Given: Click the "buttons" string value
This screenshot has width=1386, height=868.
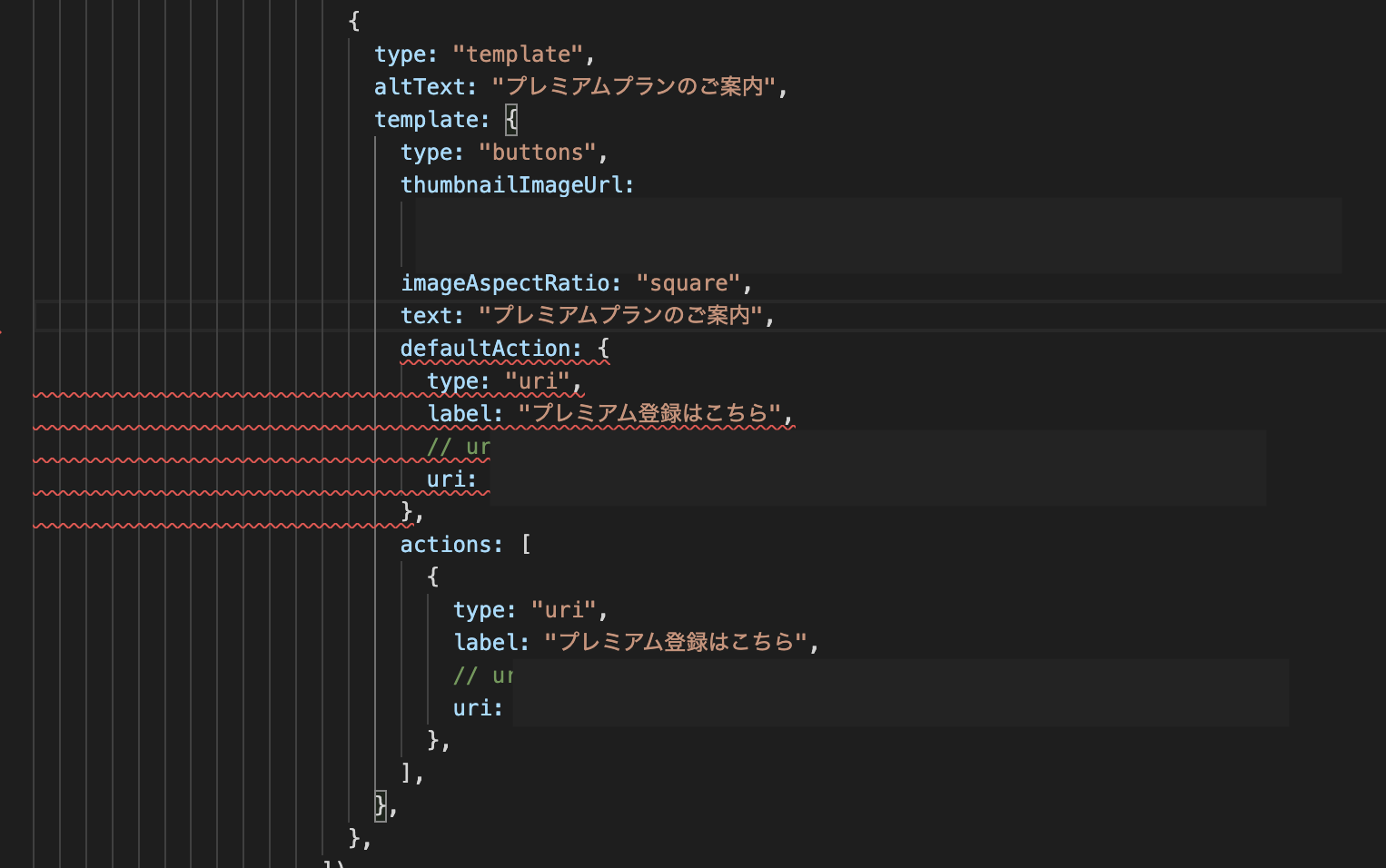Looking at the screenshot, I should click(540, 152).
